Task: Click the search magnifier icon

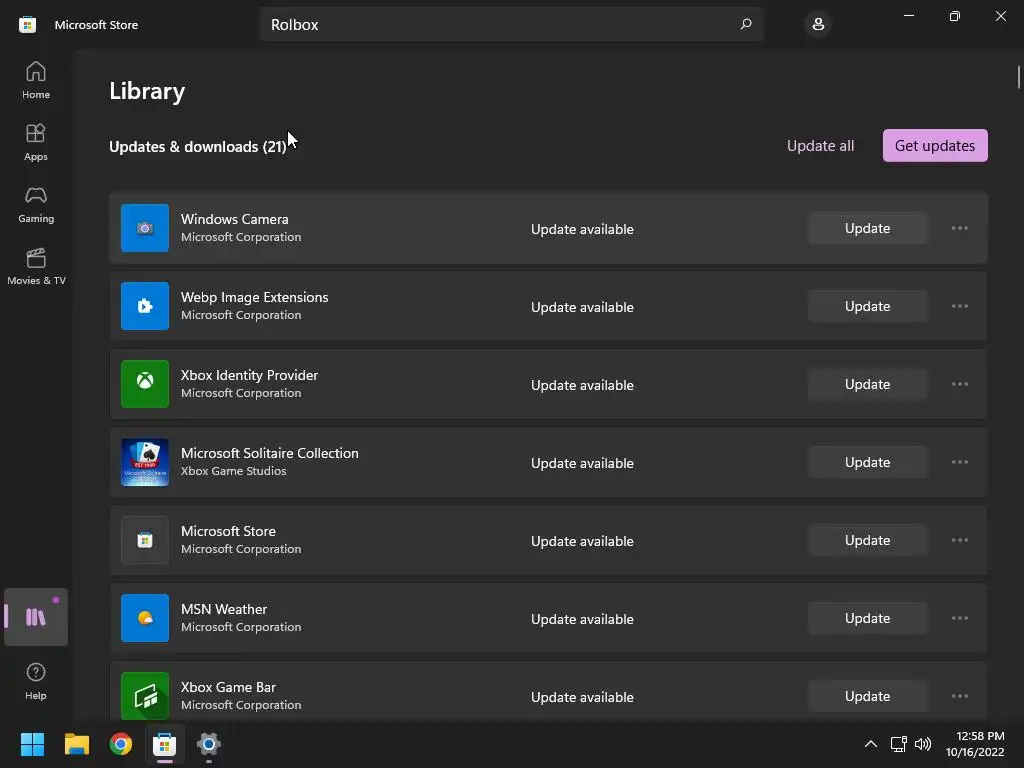Action: click(x=746, y=24)
